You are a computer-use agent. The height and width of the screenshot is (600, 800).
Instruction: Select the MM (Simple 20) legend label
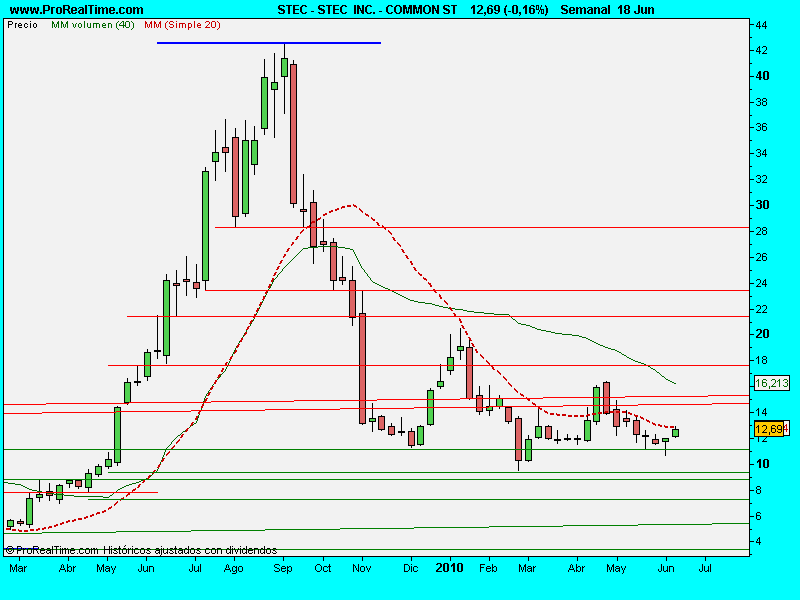pyautogui.click(x=182, y=24)
